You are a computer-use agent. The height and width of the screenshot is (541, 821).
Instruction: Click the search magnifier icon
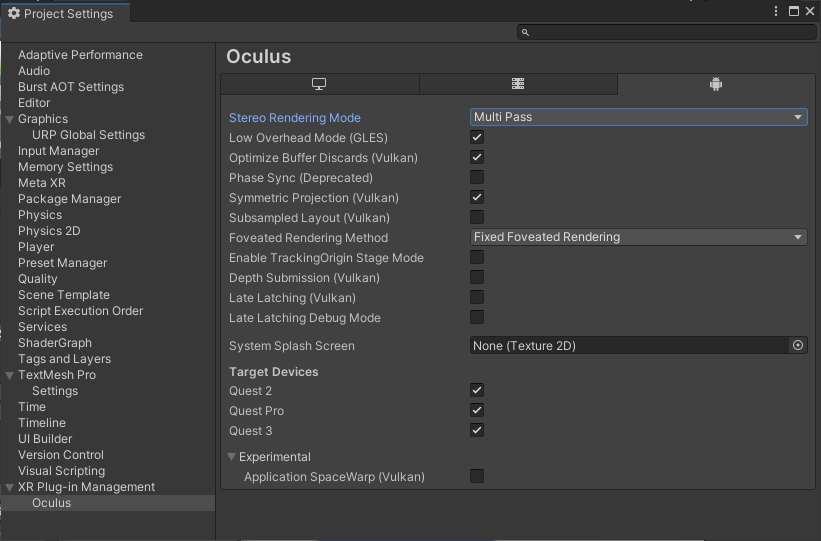click(525, 33)
